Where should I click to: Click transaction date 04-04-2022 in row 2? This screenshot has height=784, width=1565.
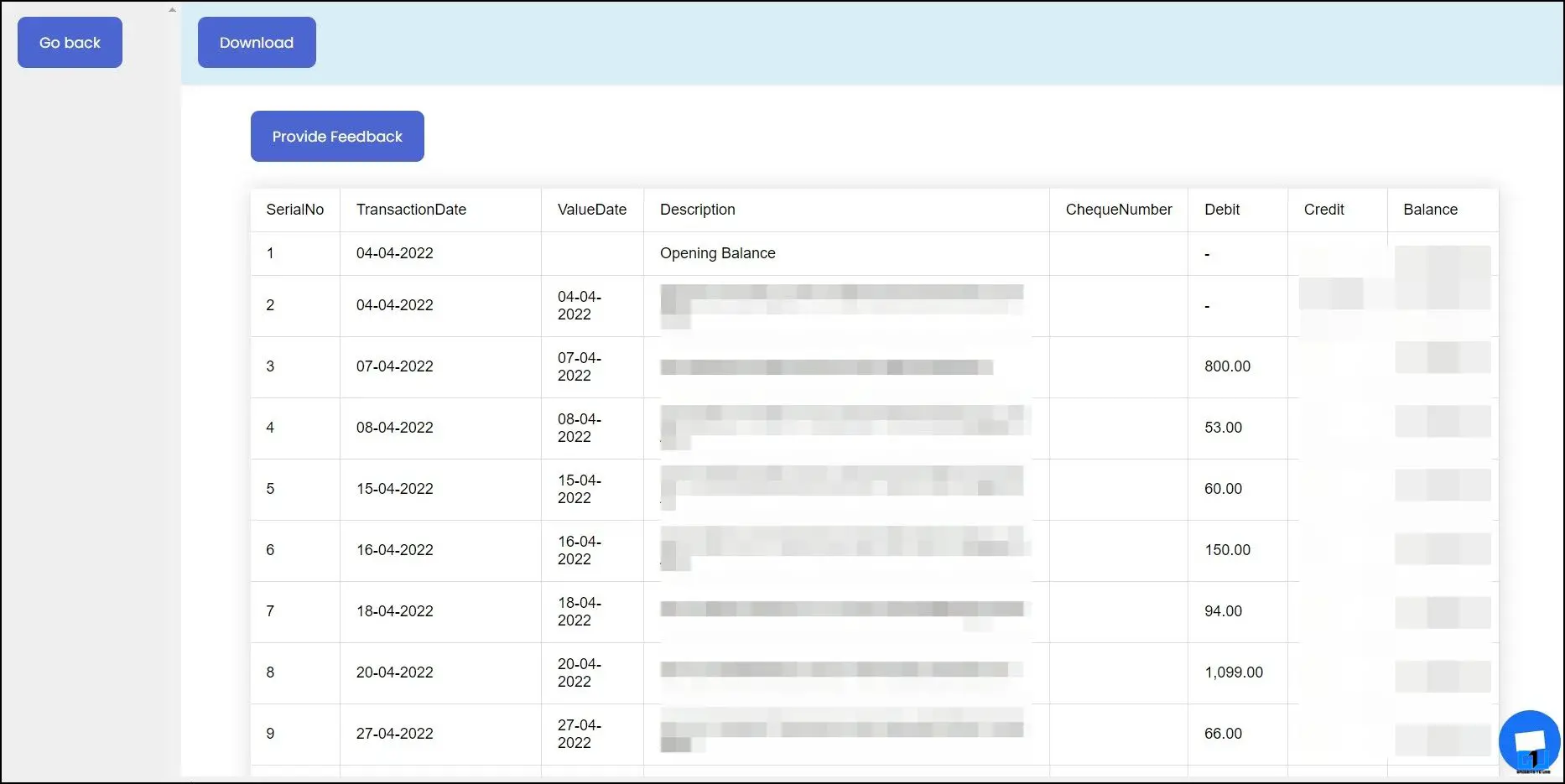click(x=394, y=305)
